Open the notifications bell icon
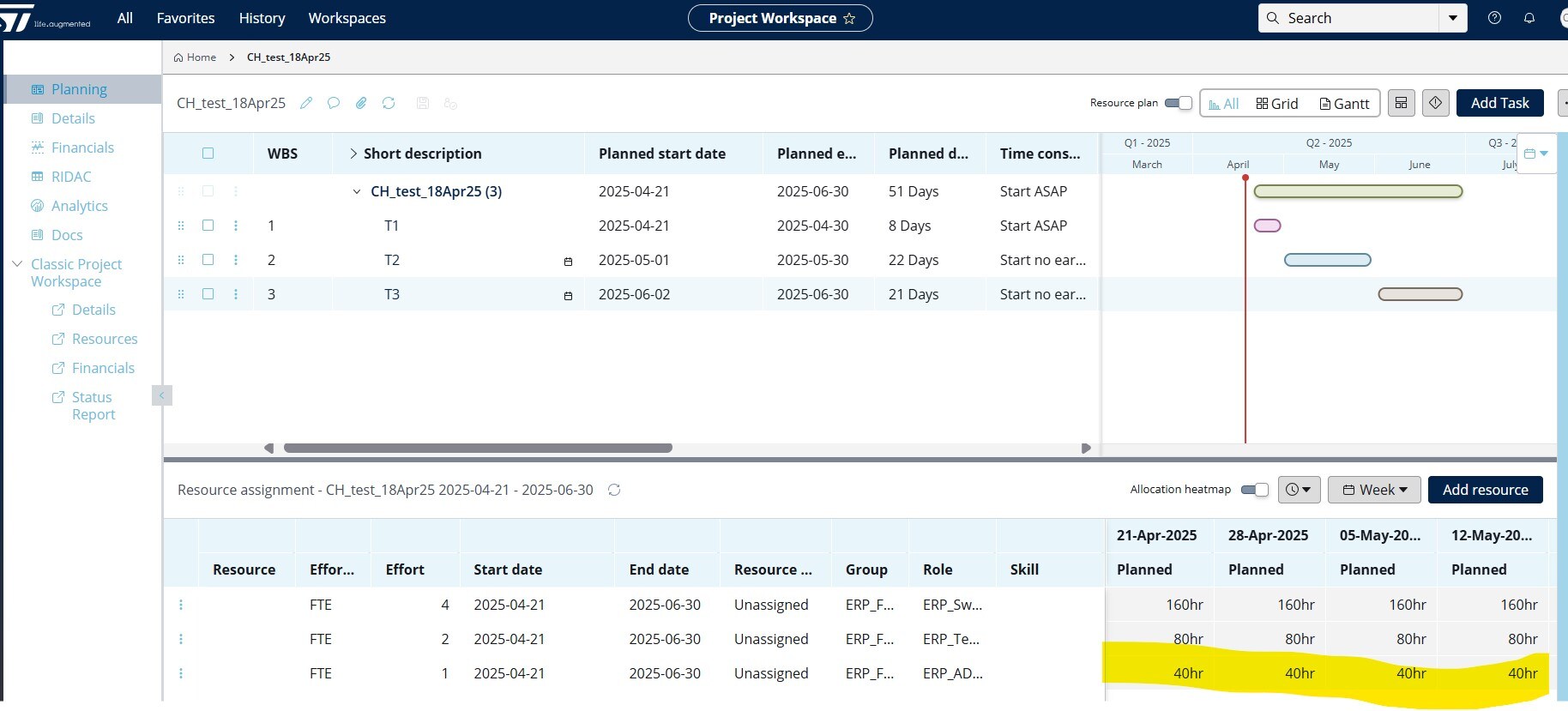Image resolution: width=1568 pixels, height=711 pixels. pyautogui.click(x=1529, y=18)
